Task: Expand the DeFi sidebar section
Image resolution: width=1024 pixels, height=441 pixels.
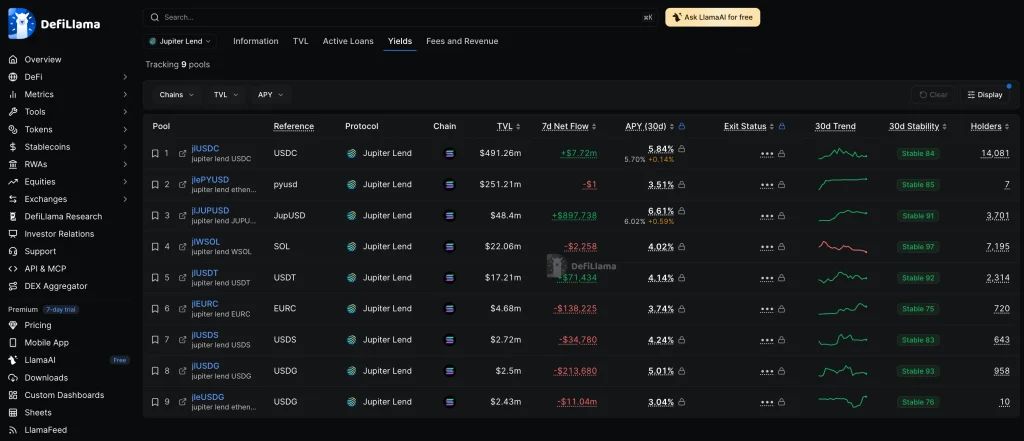Action: tap(125, 77)
